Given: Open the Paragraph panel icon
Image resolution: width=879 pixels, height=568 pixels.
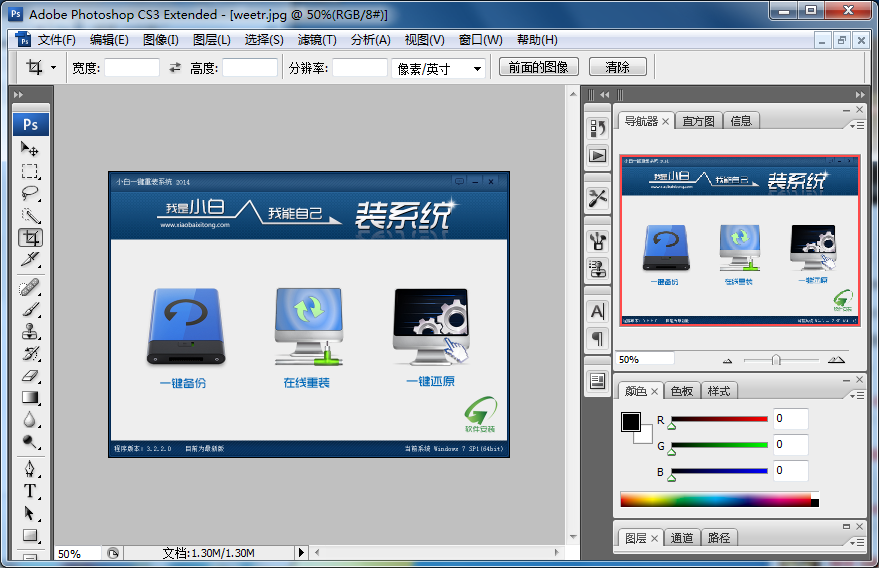Looking at the screenshot, I should tap(598, 339).
